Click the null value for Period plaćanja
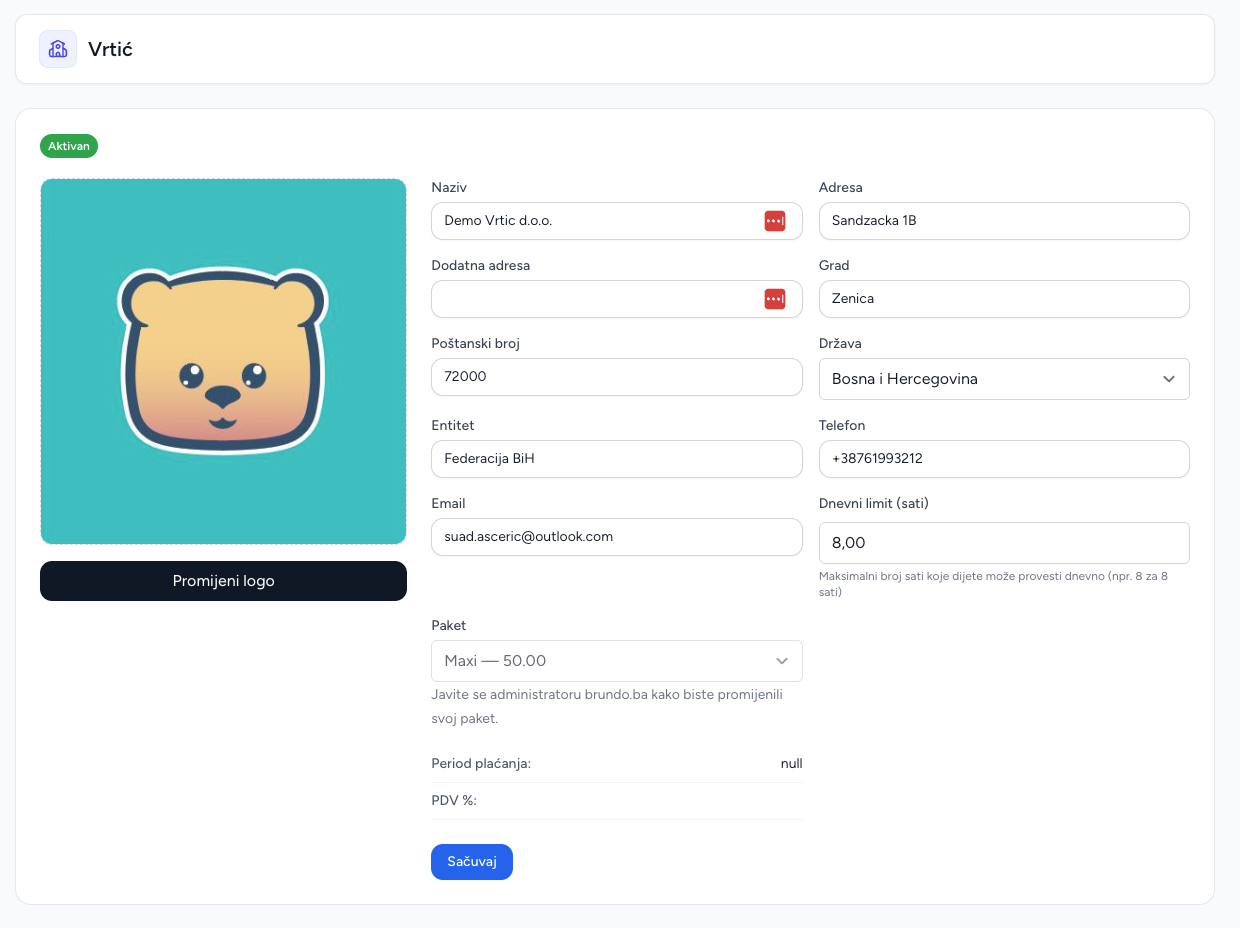The width and height of the screenshot is (1240, 928). (x=792, y=764)
